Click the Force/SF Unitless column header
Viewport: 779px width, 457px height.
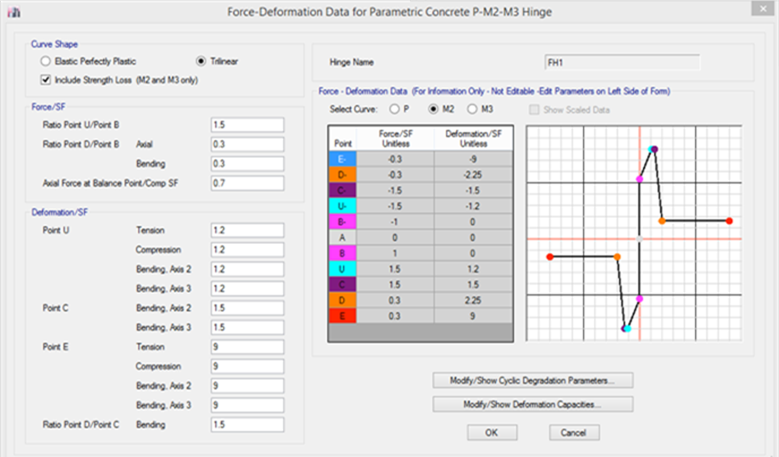click(x=395, y=139)
